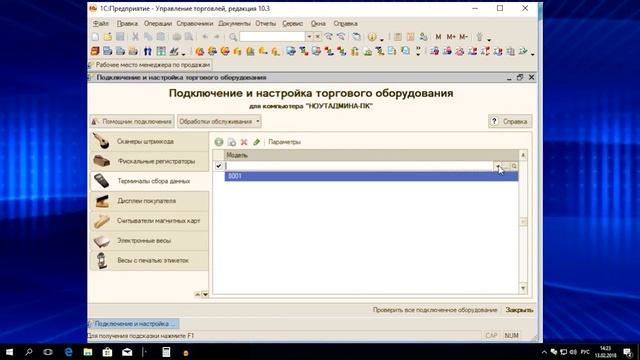
Task: Click the Save diskette toolbar icon
Action: (x=120, y=37)
